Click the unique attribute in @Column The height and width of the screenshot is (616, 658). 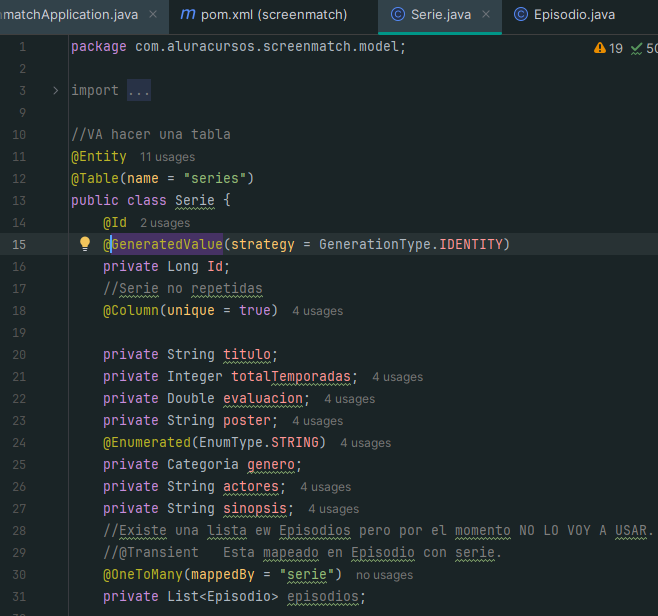[x=191, y=311]
